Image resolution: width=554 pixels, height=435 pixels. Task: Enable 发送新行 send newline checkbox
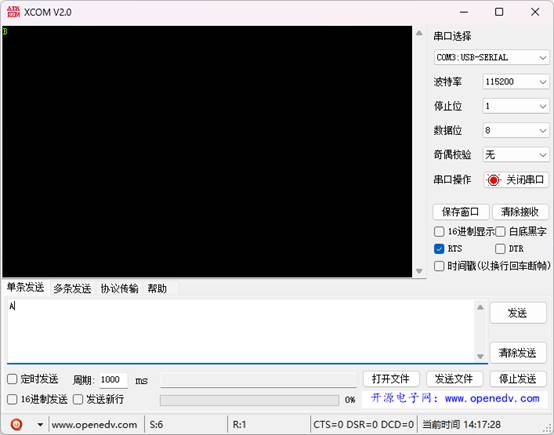(x=78, y=399)
